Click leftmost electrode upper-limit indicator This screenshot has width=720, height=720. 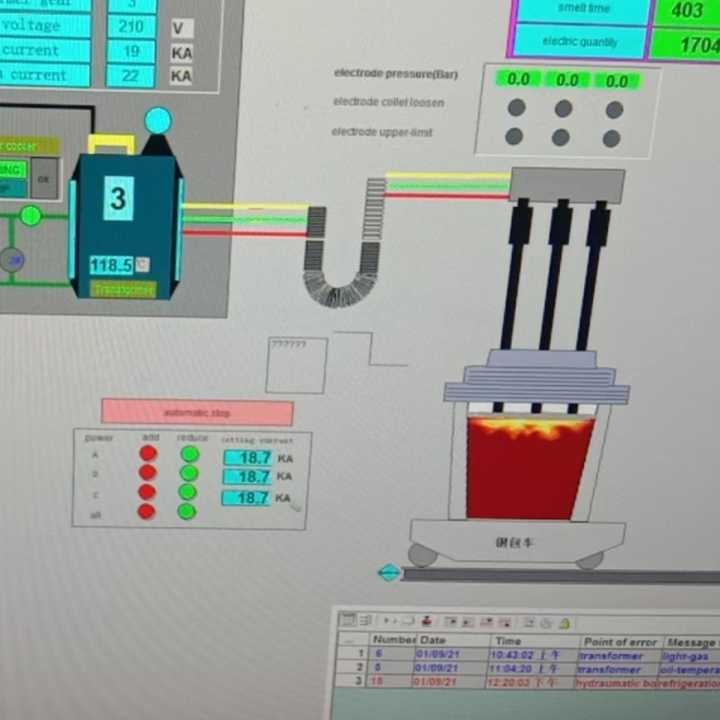pos(514,136)
